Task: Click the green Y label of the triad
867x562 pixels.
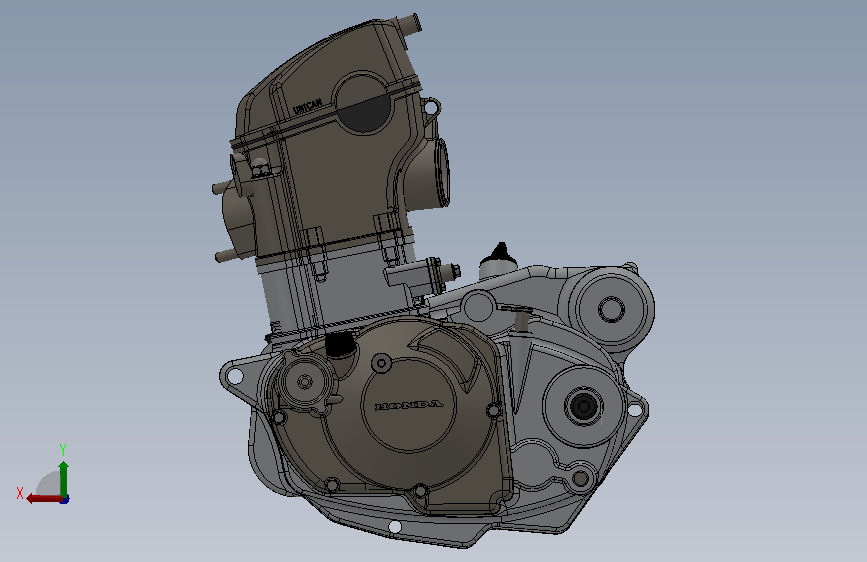Action: pos(63,449)
